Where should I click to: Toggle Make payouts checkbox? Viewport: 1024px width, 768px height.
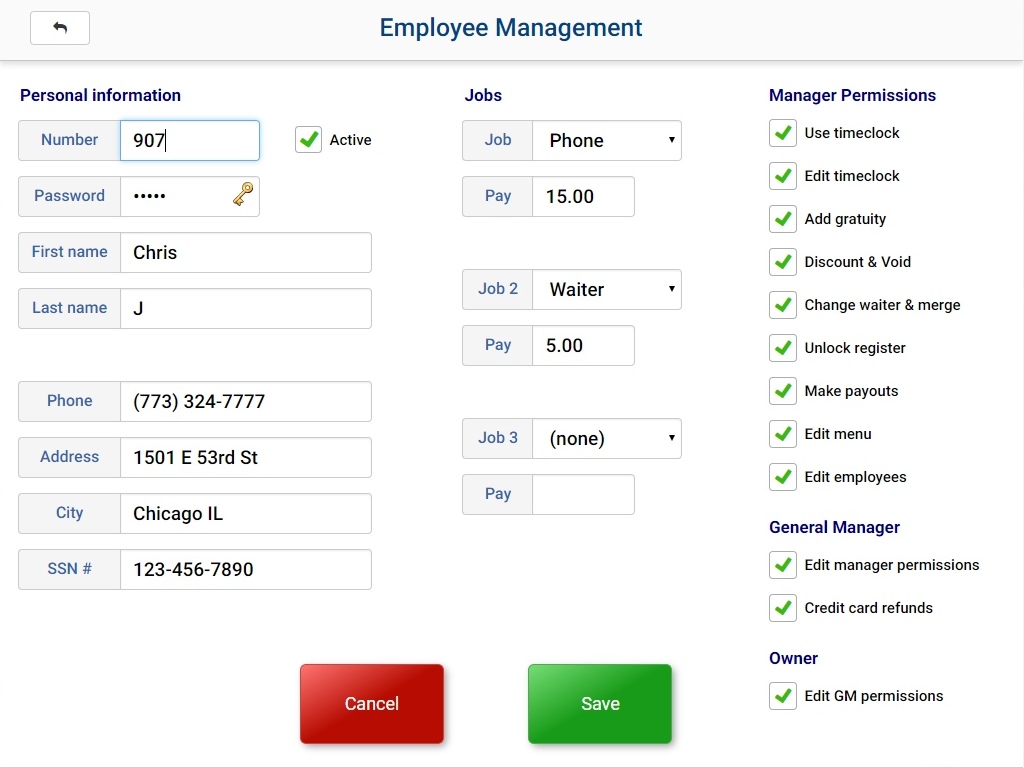782,392
